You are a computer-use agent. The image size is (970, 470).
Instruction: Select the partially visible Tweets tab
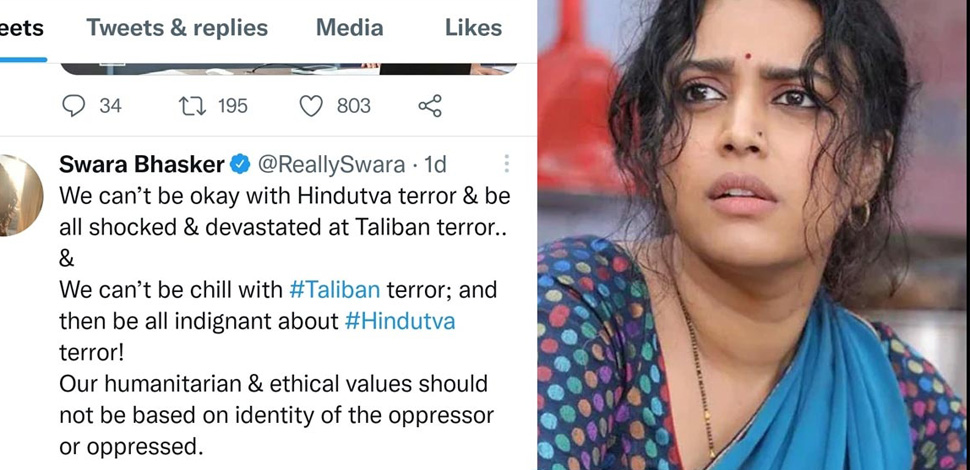[x=22, y=28]
